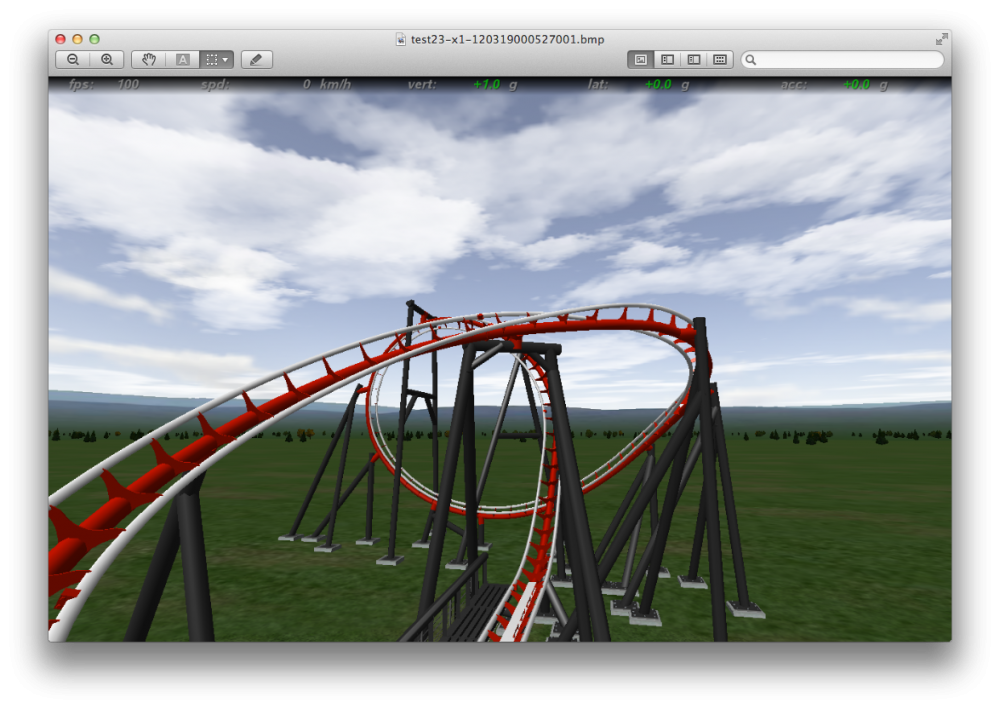Switch to content only view
This screenshot has width=1000, height=709.
pyautogui.click(x=641, y=60)
